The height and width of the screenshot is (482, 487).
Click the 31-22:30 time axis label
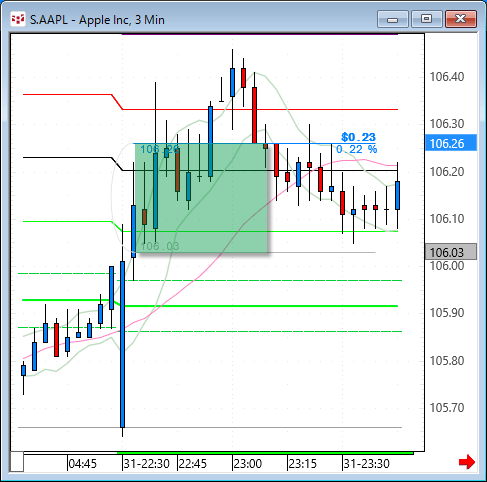click(x=147, y=464)
